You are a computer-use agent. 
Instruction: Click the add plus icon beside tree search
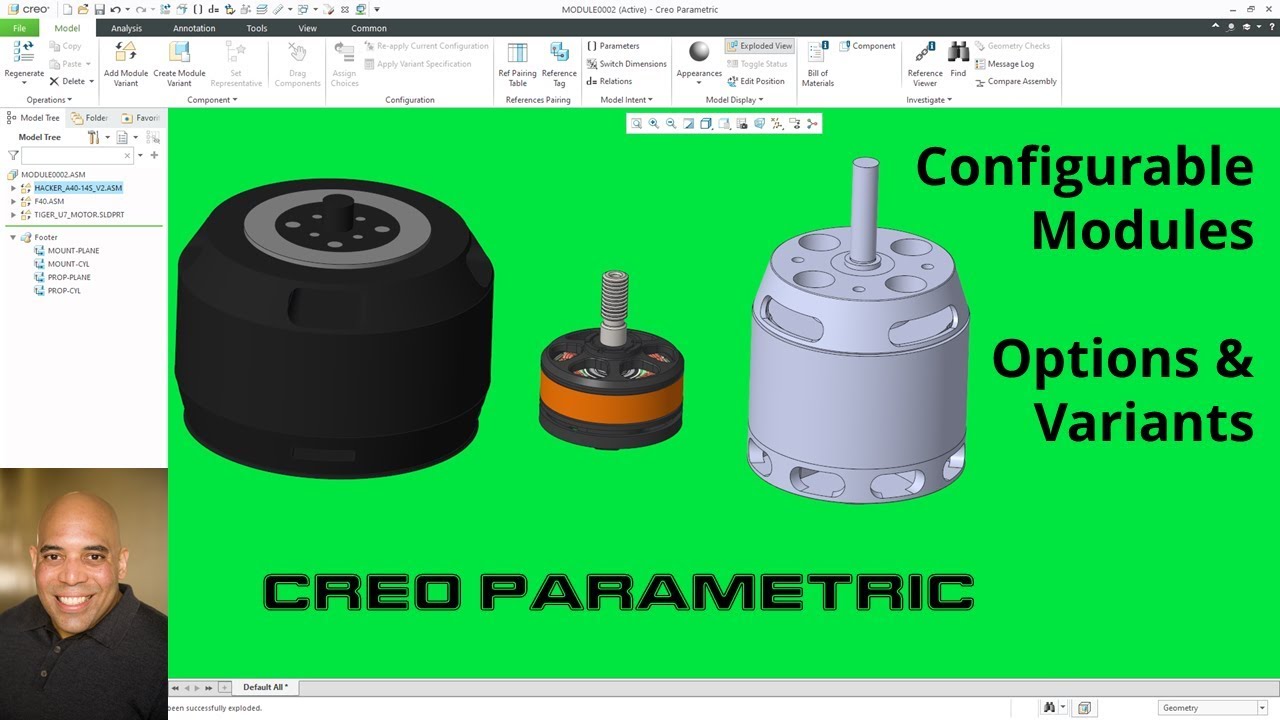point(154,155)
